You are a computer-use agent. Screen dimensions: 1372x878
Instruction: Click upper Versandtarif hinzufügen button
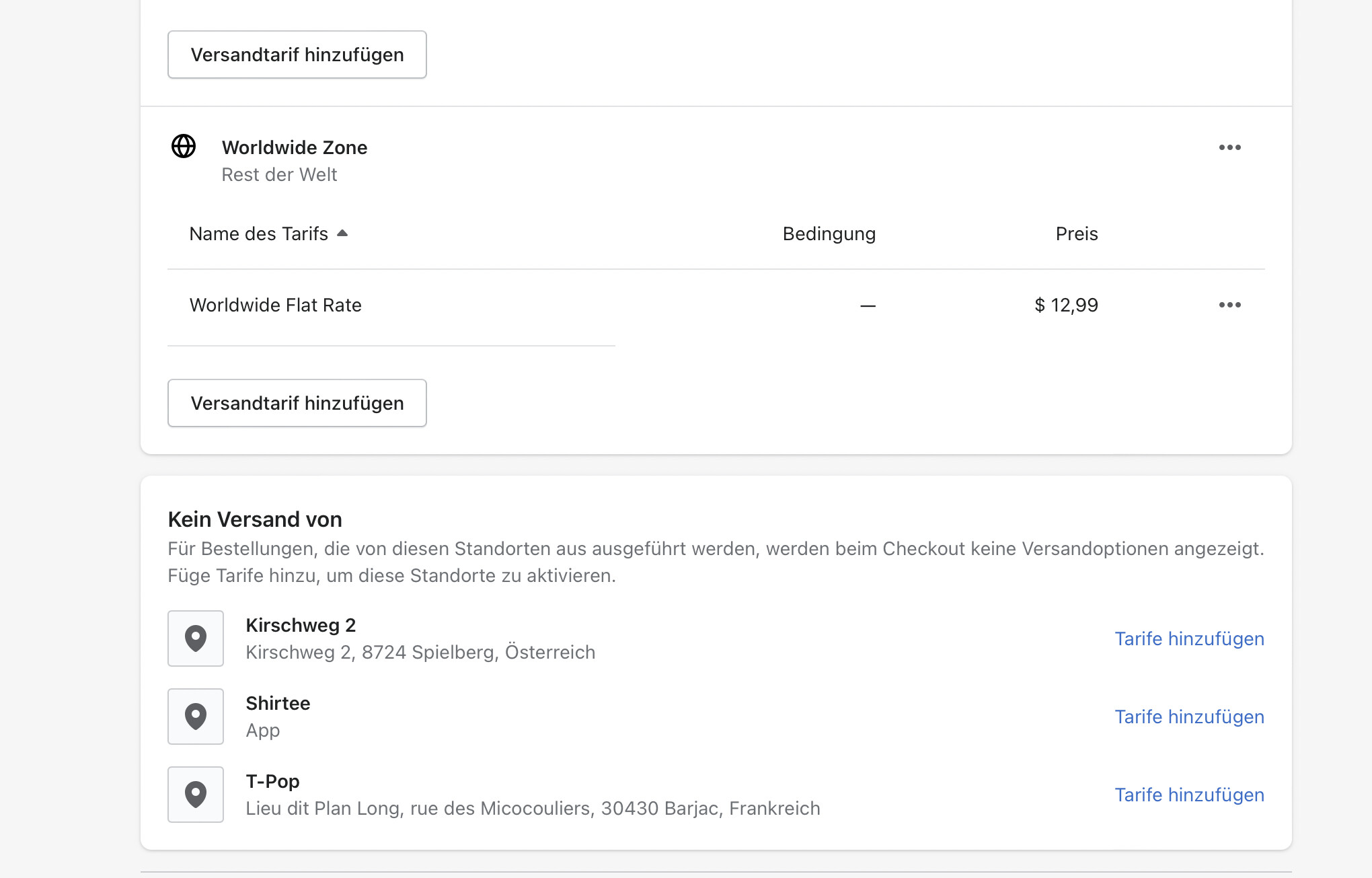coord(297,54)
